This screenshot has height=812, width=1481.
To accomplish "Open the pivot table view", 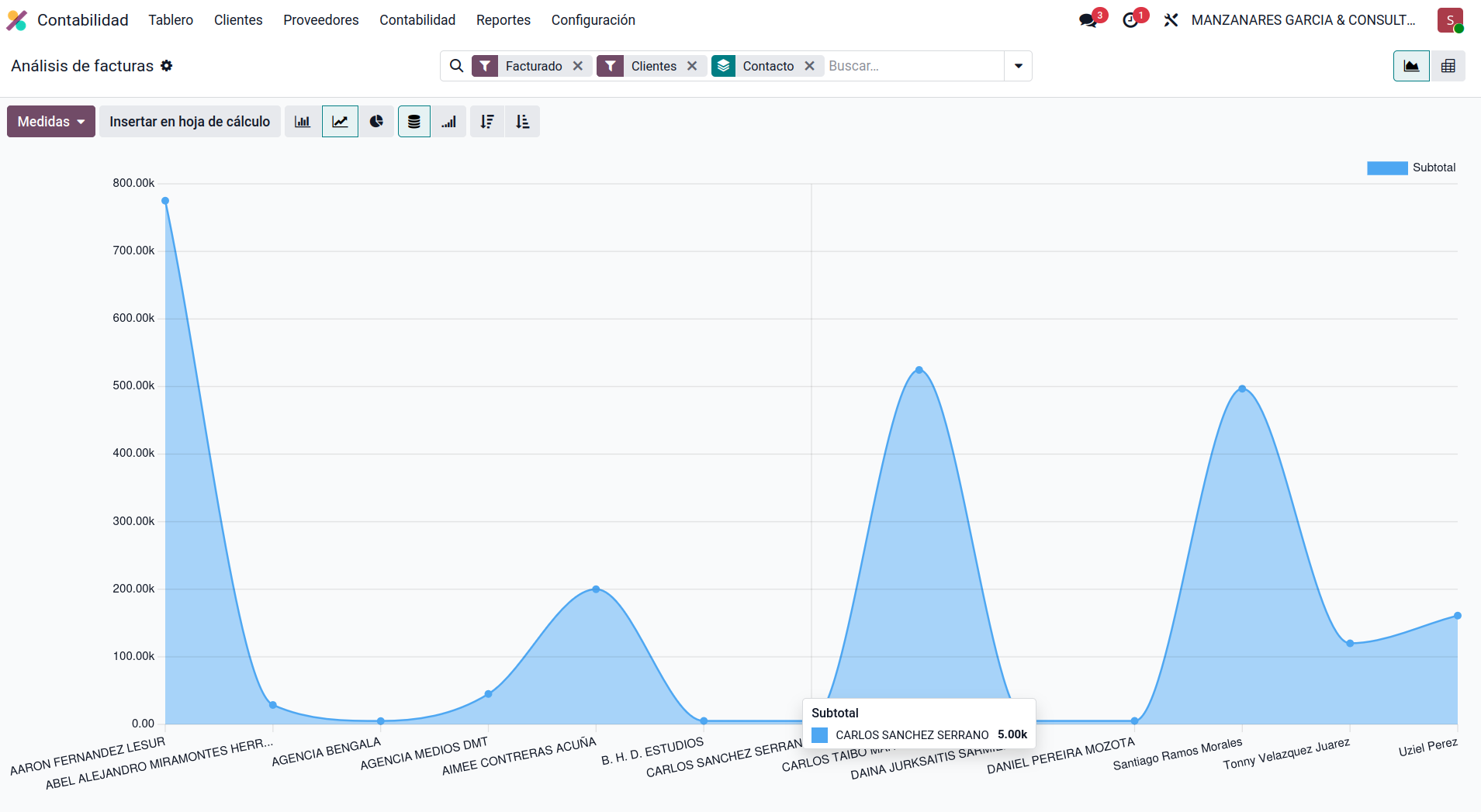I will point(1448,66).
